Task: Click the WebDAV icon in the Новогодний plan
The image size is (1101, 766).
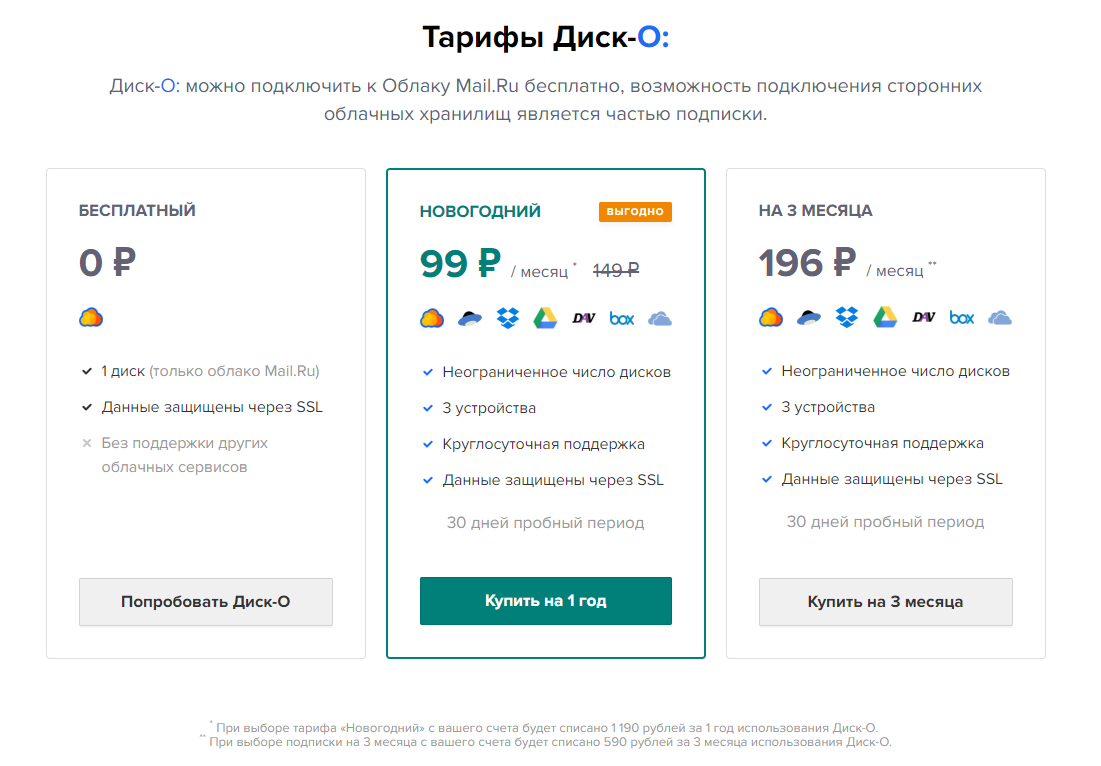Action: [584, 319]
